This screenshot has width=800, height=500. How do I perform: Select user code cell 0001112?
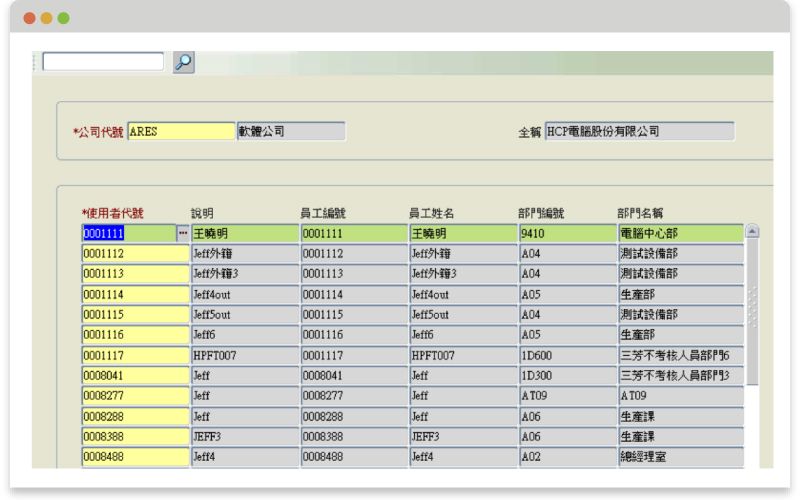tap(135, 254)
